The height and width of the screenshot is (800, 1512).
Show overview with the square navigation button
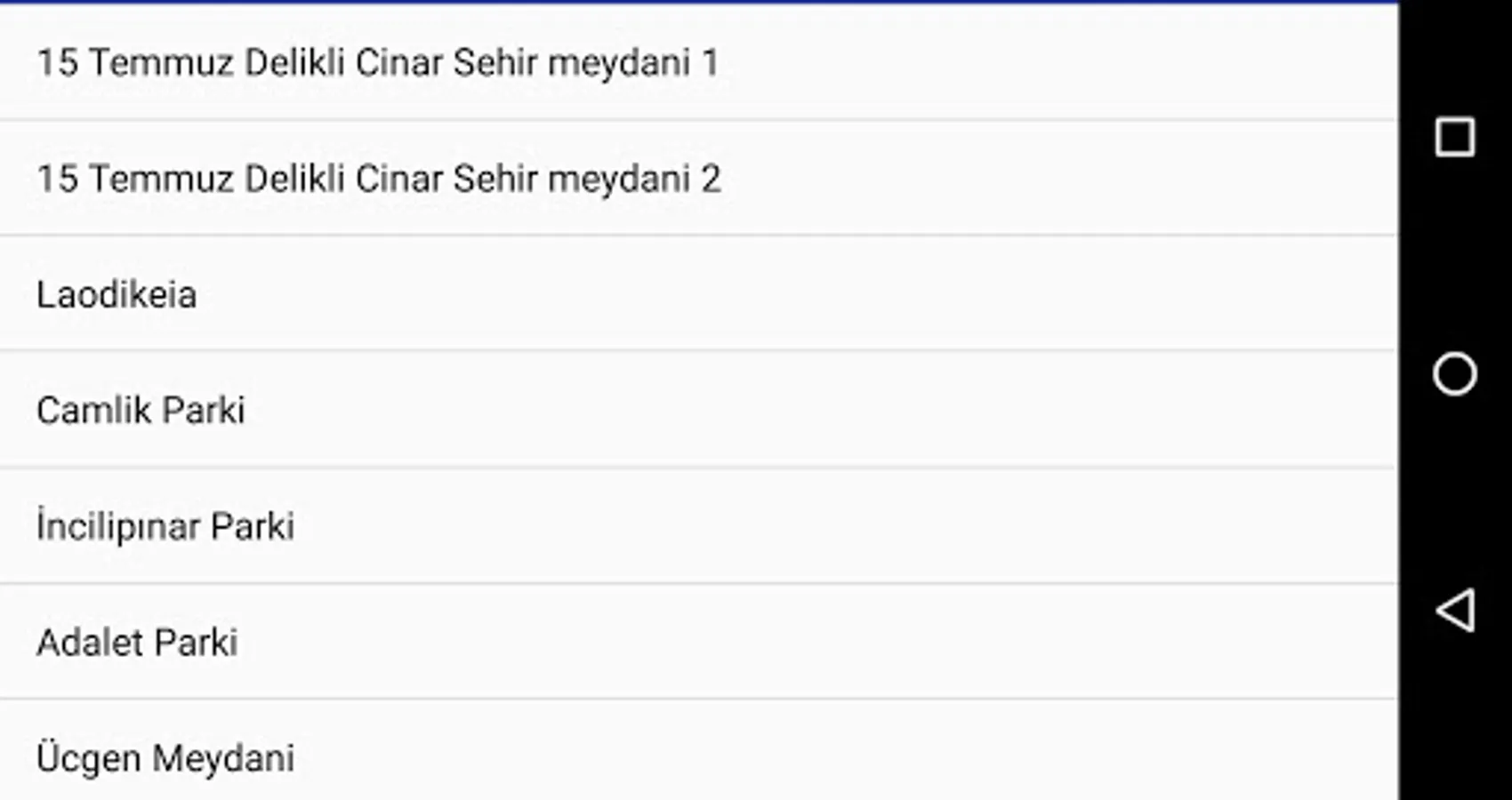[x=1455, y=137]
